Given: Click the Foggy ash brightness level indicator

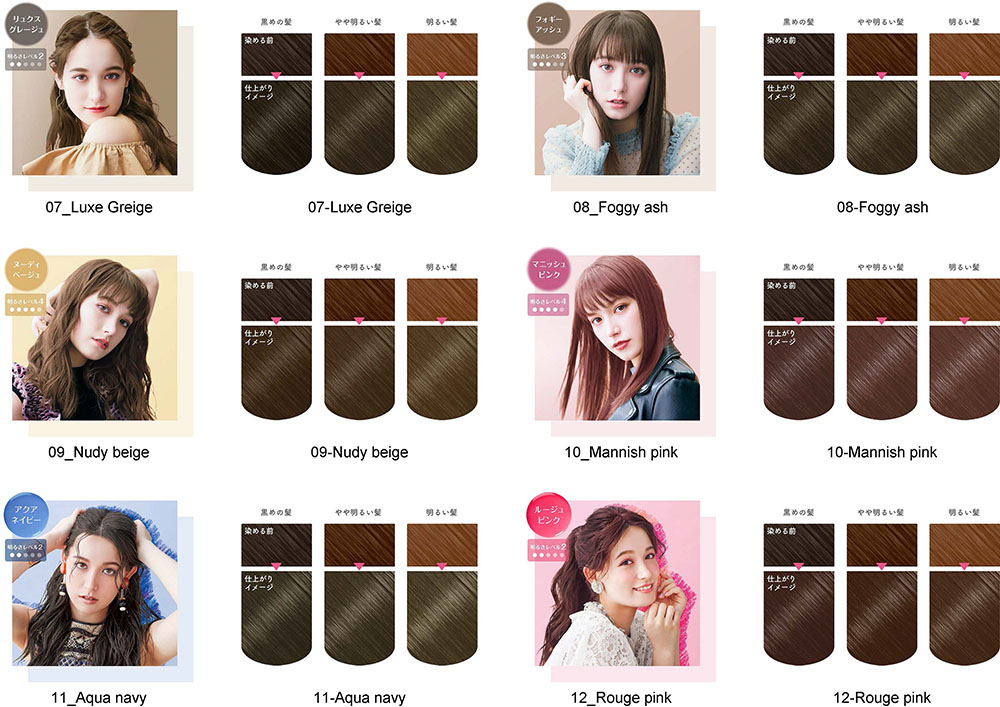Looking at the screenshot, I should click(x=548, y=59).
